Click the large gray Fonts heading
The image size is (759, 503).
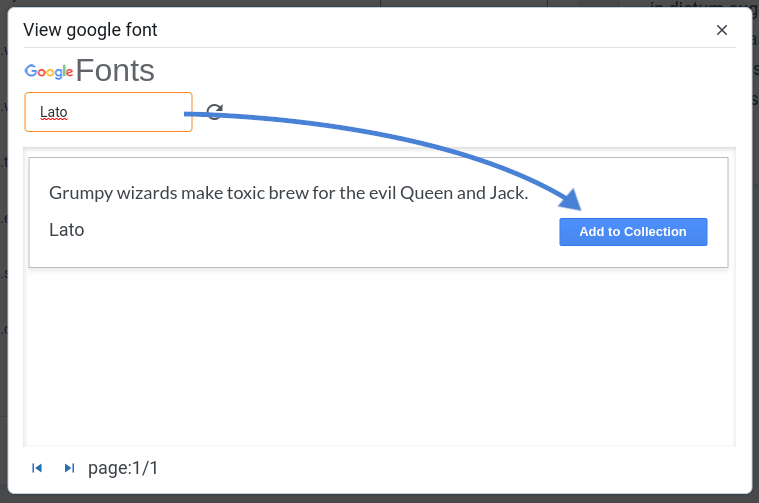[x=115, y=71]
